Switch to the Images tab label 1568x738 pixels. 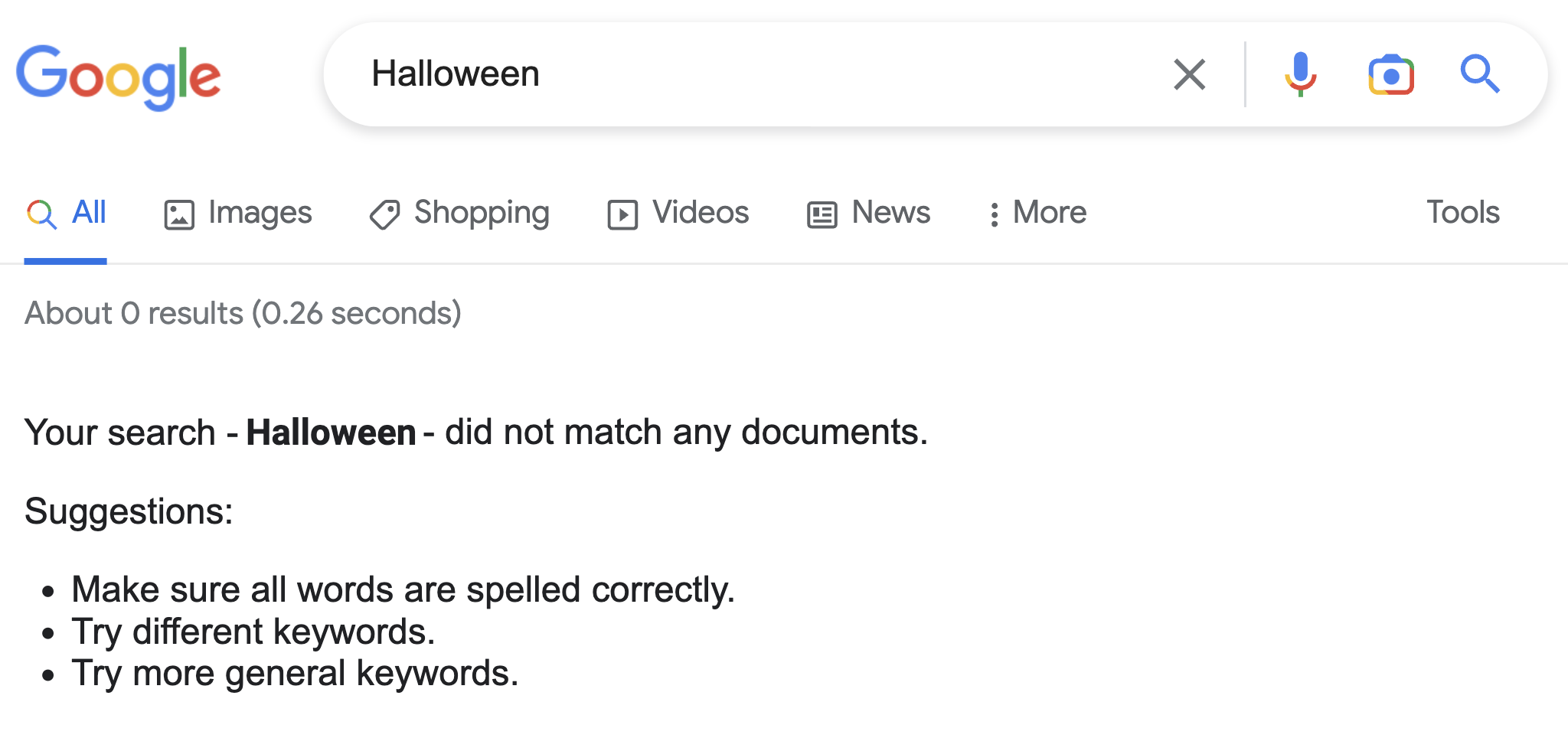click(260, 212)
